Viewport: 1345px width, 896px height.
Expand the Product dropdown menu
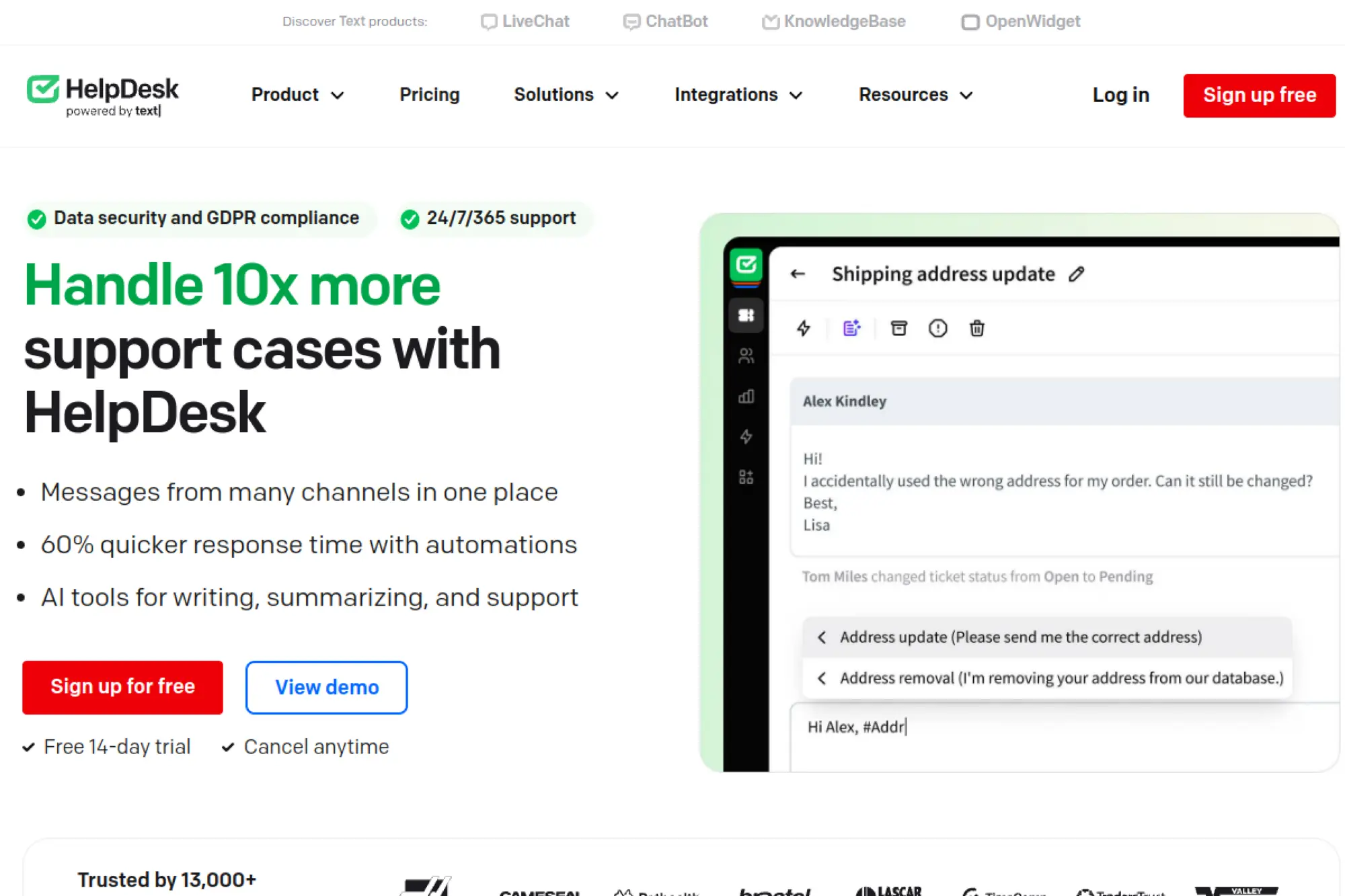click(297, 95)
